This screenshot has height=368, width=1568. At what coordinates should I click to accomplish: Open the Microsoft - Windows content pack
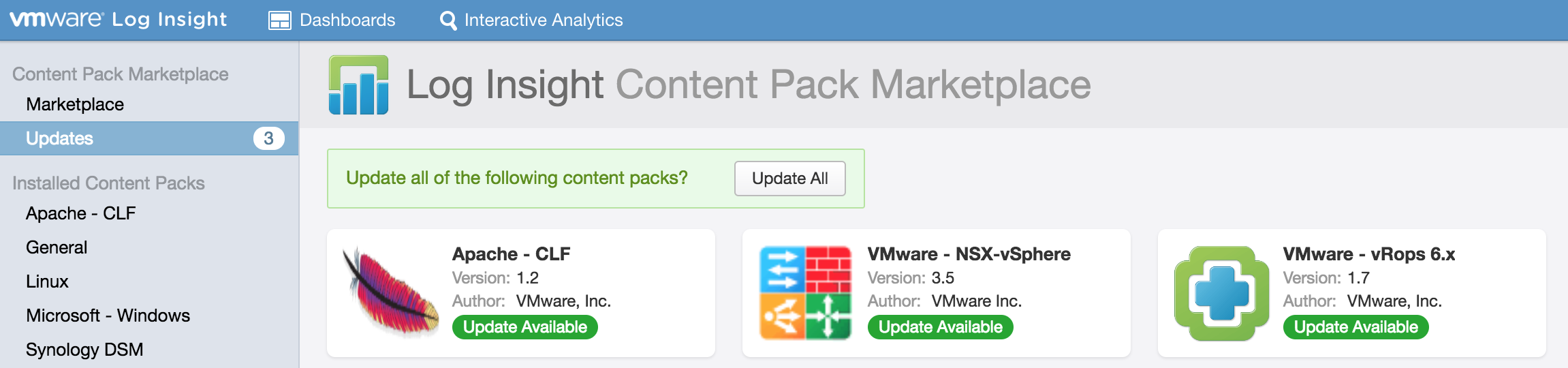coord(108,316)
